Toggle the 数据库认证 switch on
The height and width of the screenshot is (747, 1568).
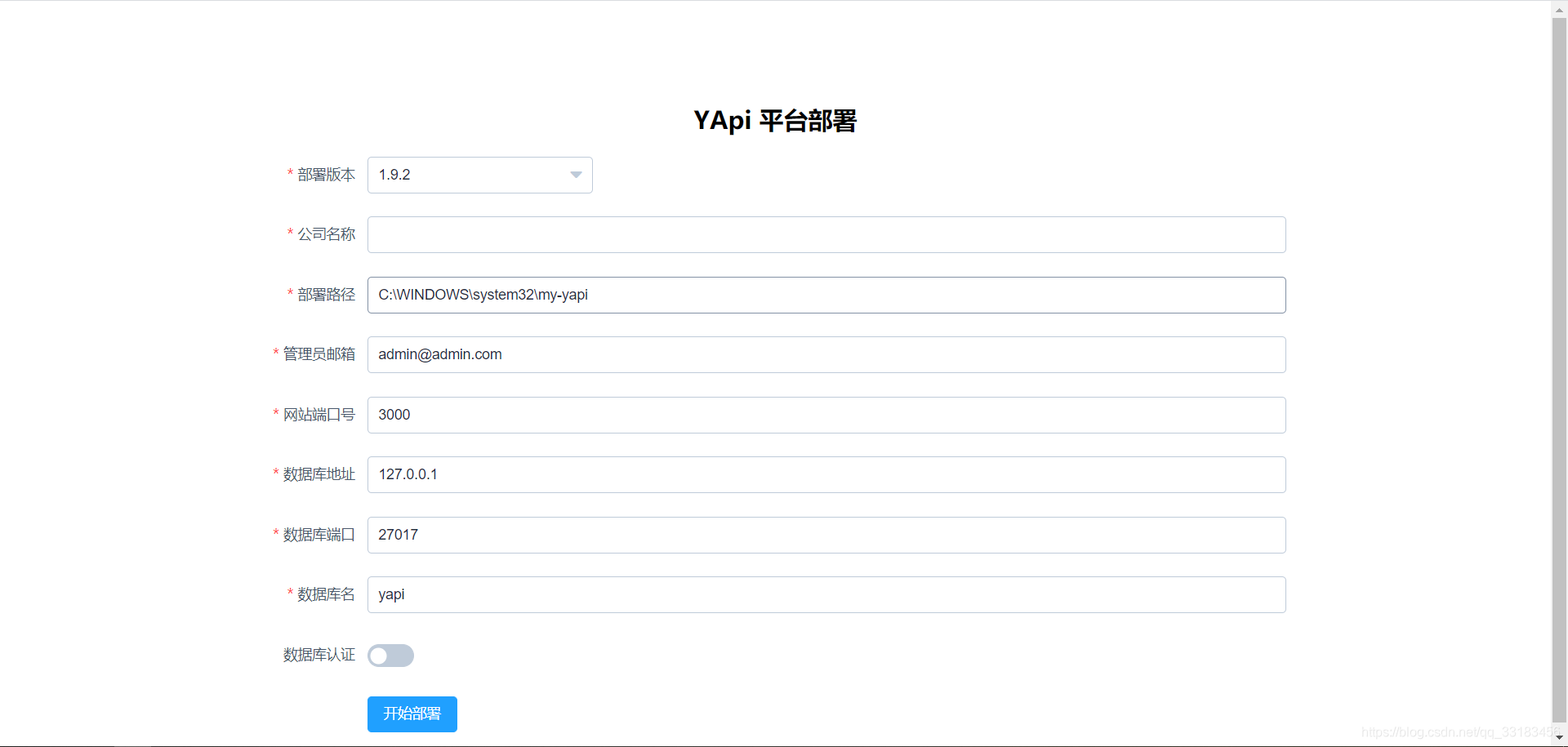point(390,656)
